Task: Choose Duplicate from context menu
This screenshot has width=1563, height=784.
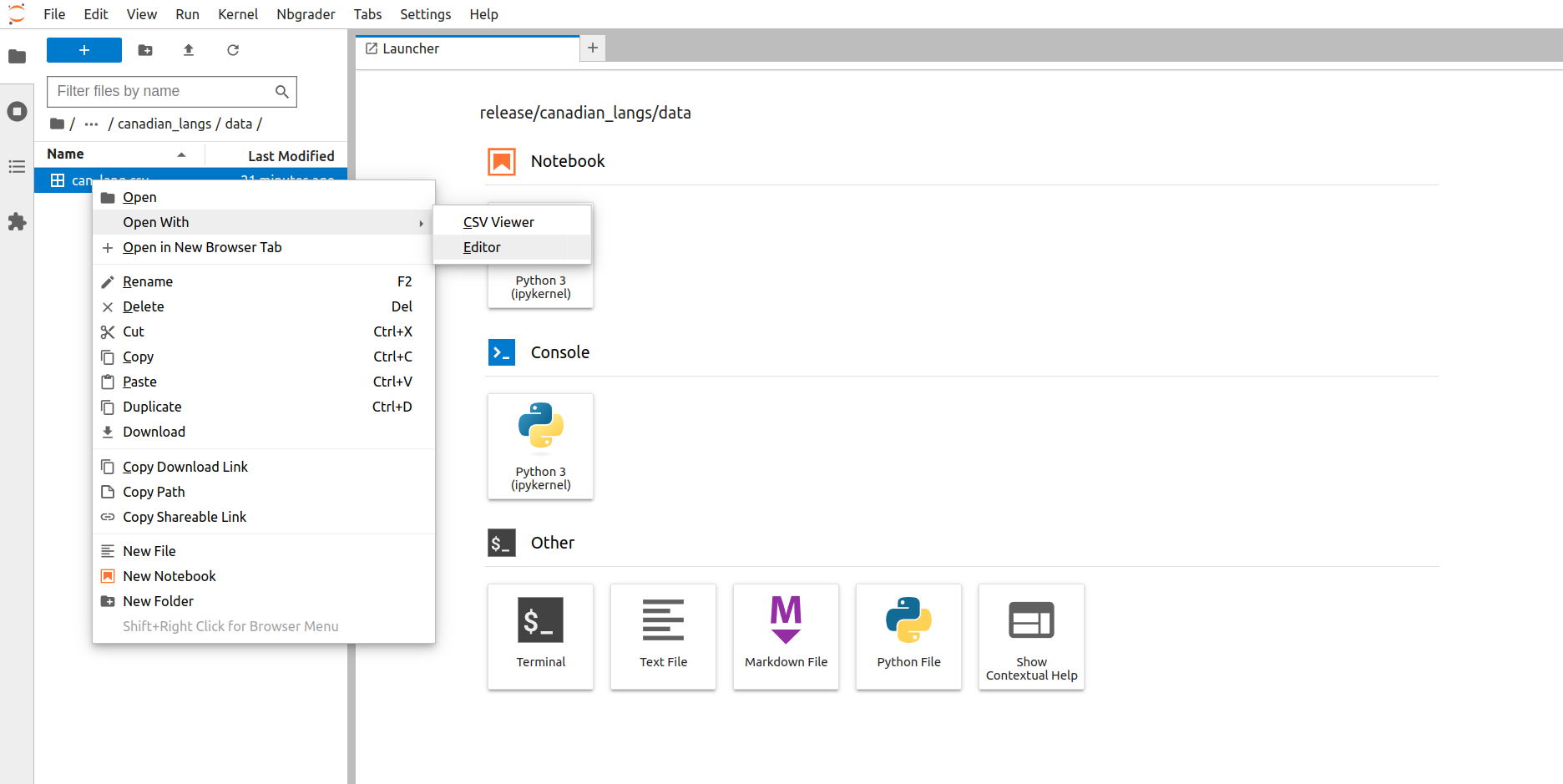Action: (264, 407)
